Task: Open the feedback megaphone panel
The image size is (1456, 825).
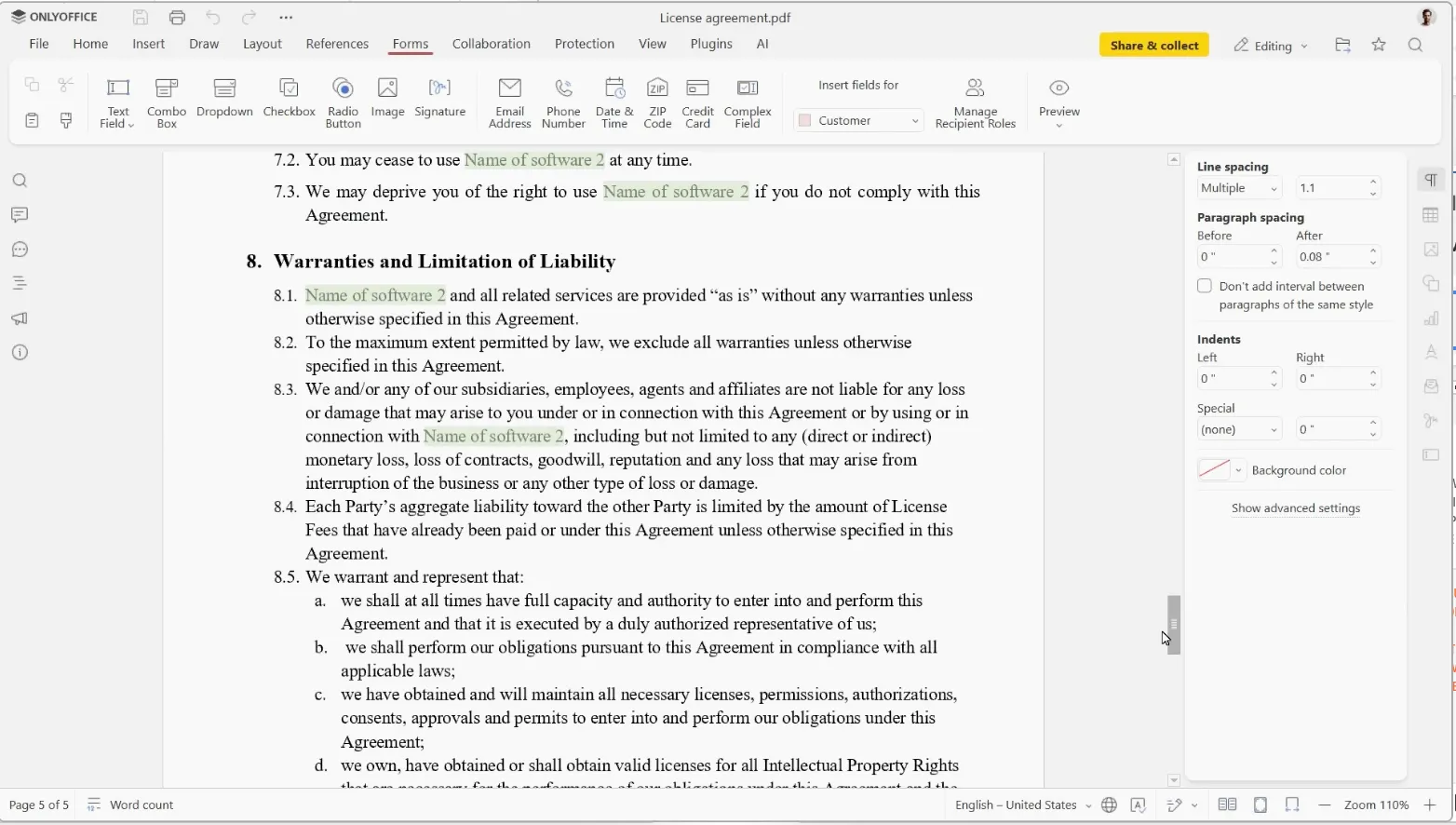Action: click(20, 318)
